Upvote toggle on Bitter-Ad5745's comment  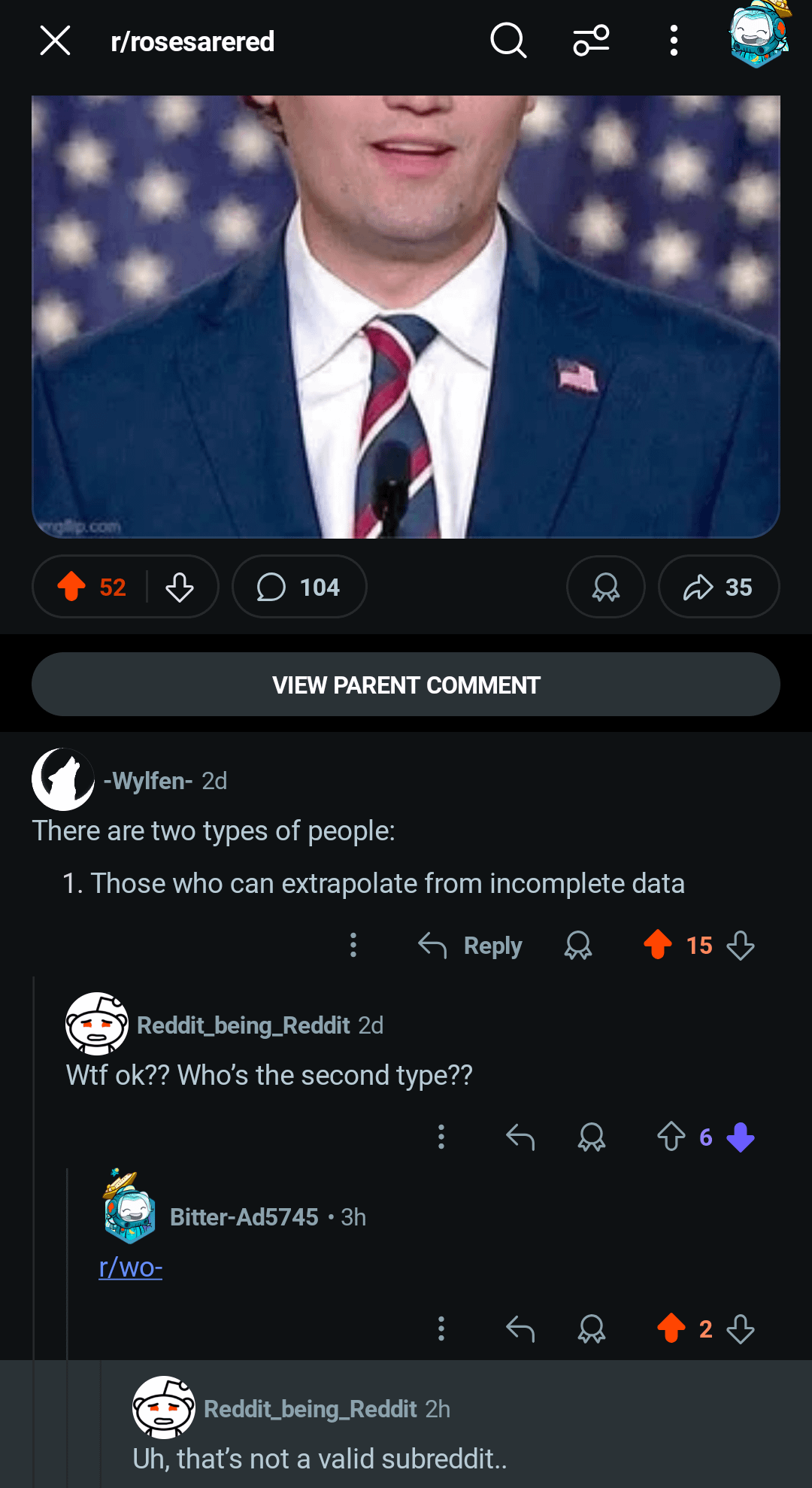tap(671, 1329)
